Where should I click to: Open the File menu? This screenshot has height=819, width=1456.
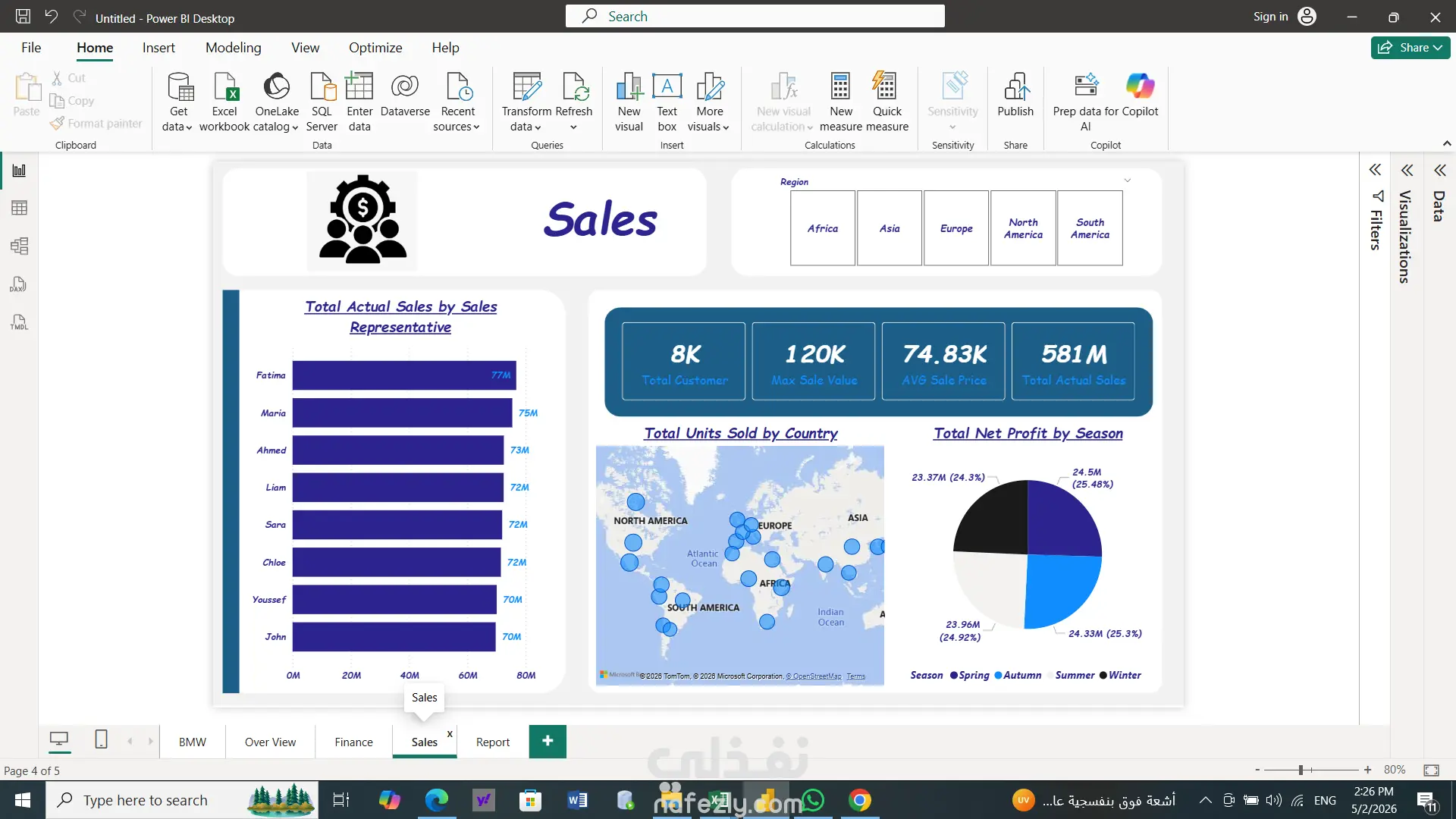pyautogui.click(x=31, y=47)
